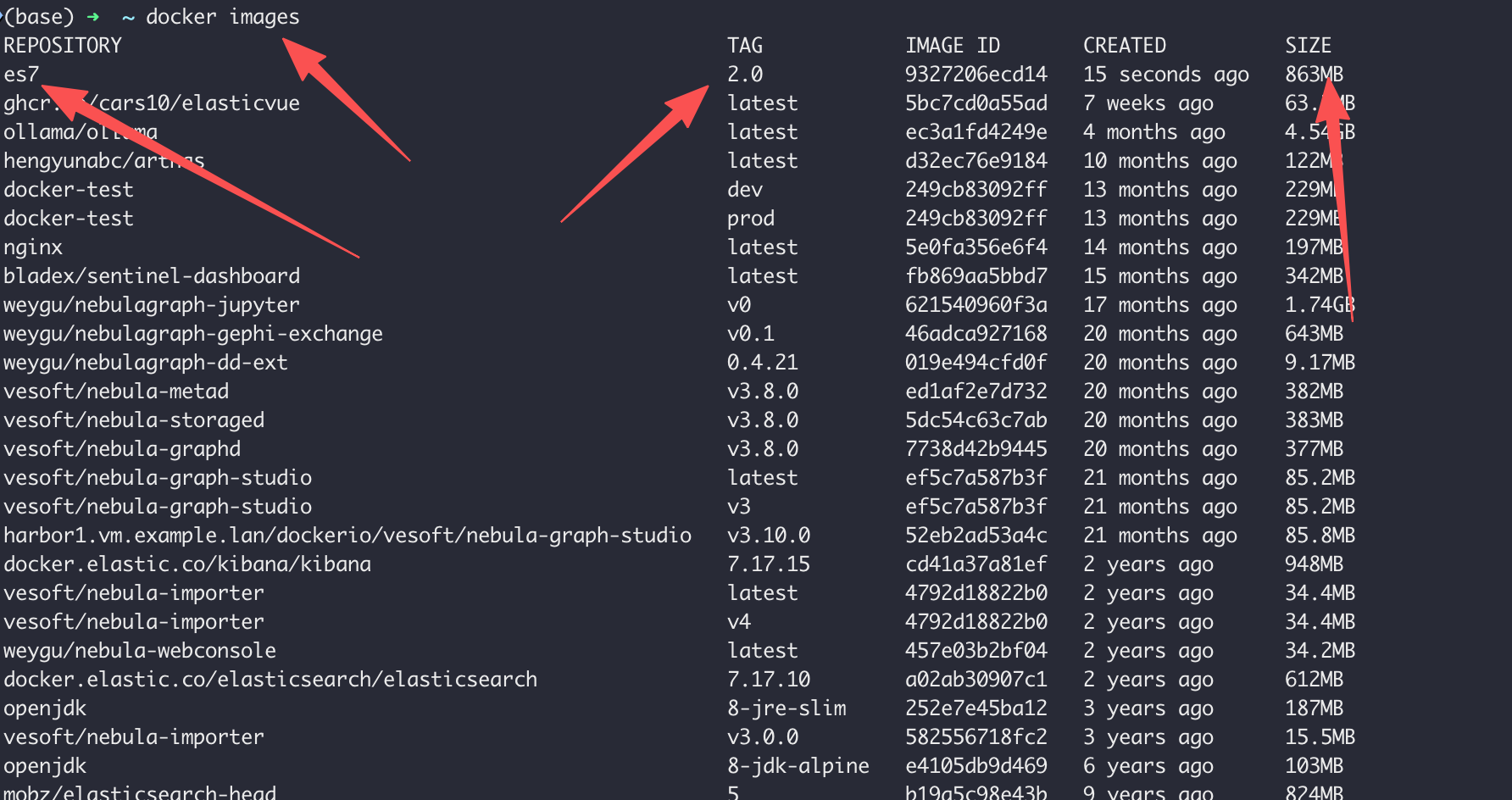Viewport: 1512px width, 800px height.
Task: Click size 85.8MB
Action: [x=1320, y=536]
